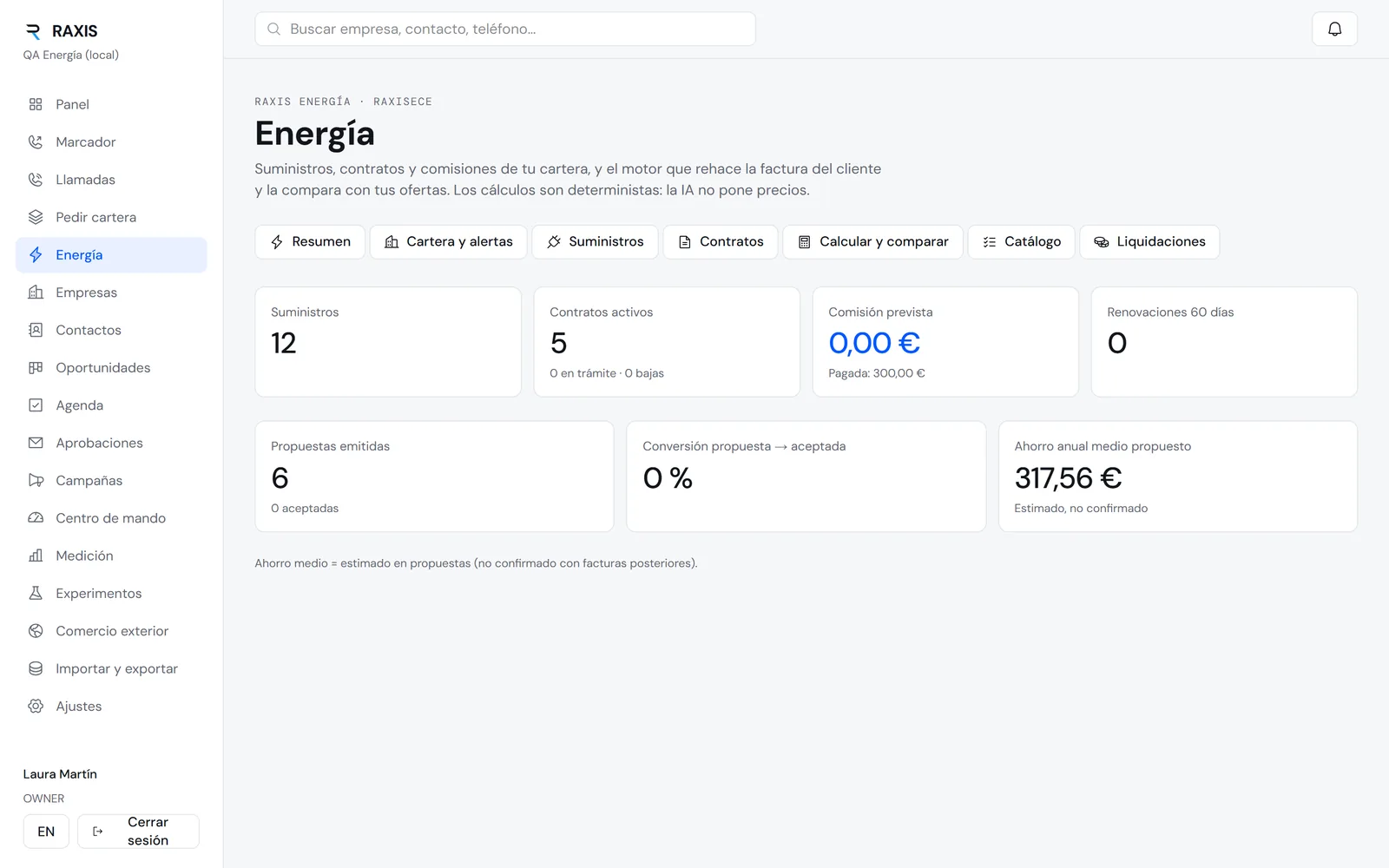Viewport: 1389px width, 868px height.
Task: Switch to the Contratos tab
Action: (721, 241)
